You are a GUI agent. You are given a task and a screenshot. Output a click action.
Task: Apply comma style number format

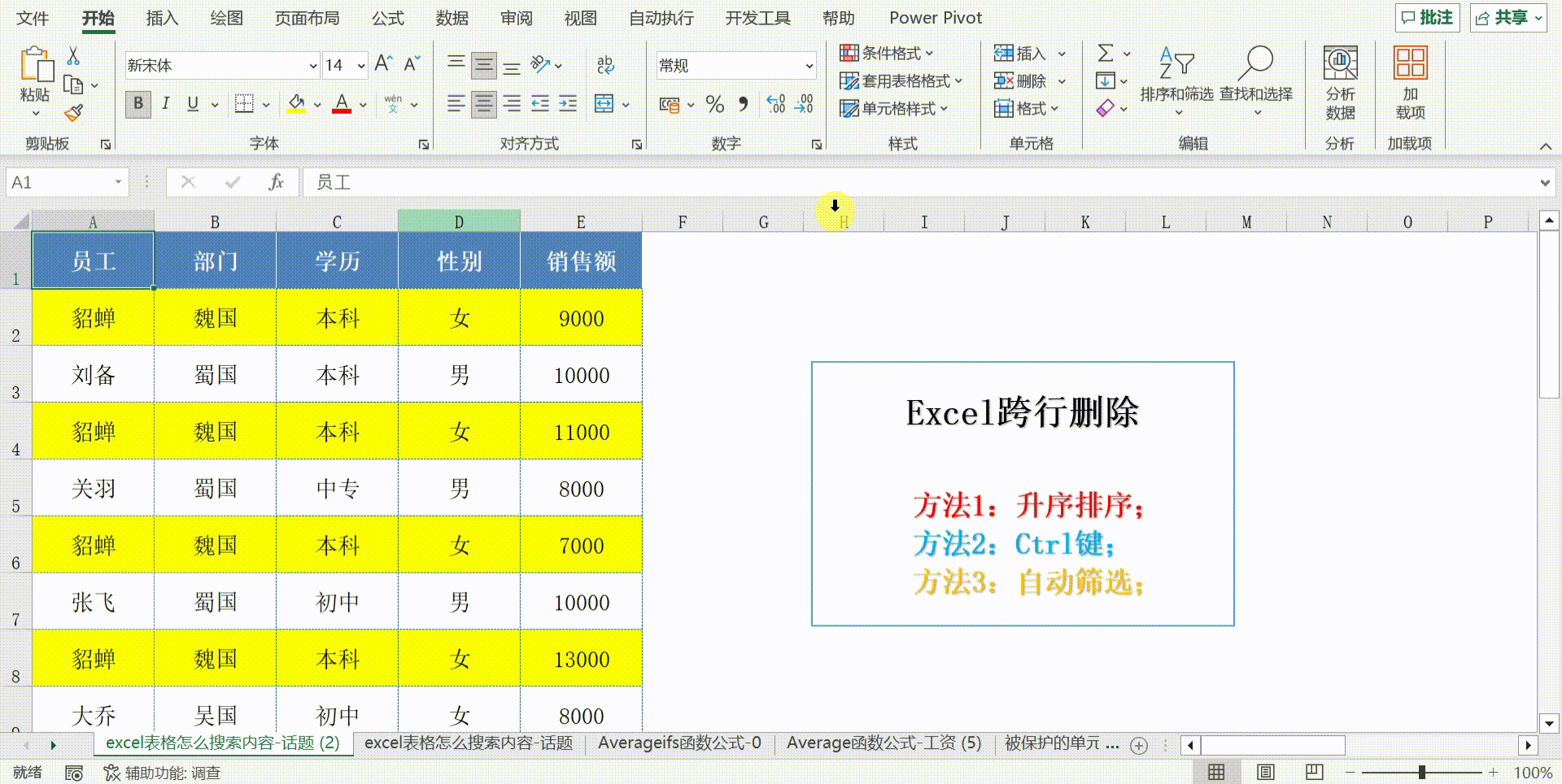[x=743, y=104]
